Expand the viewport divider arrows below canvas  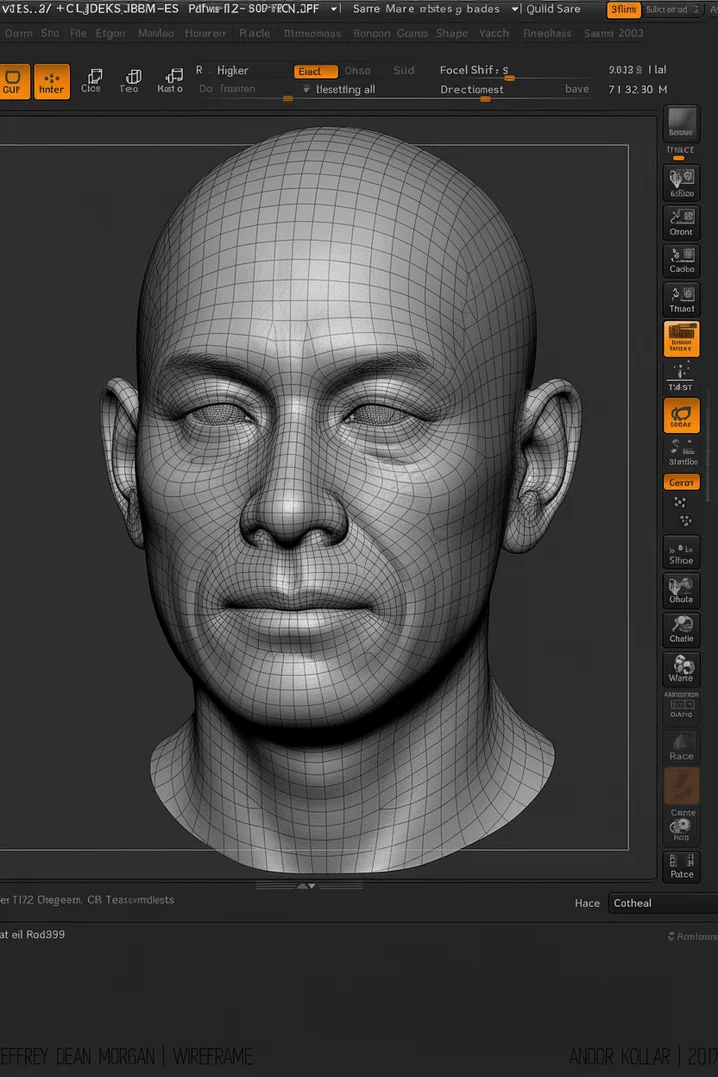[x=307, y=886]
